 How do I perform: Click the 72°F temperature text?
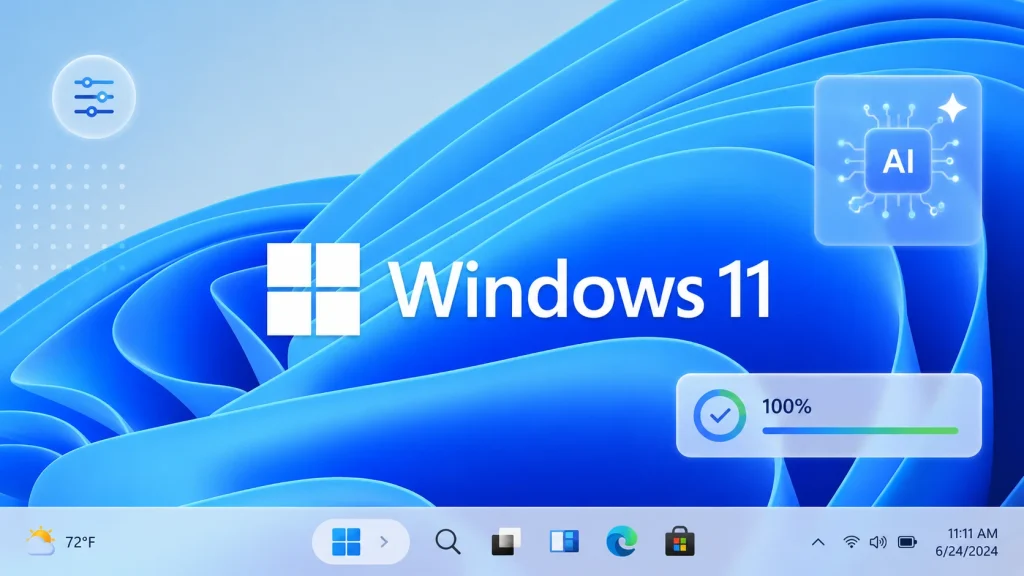[80, 542]
